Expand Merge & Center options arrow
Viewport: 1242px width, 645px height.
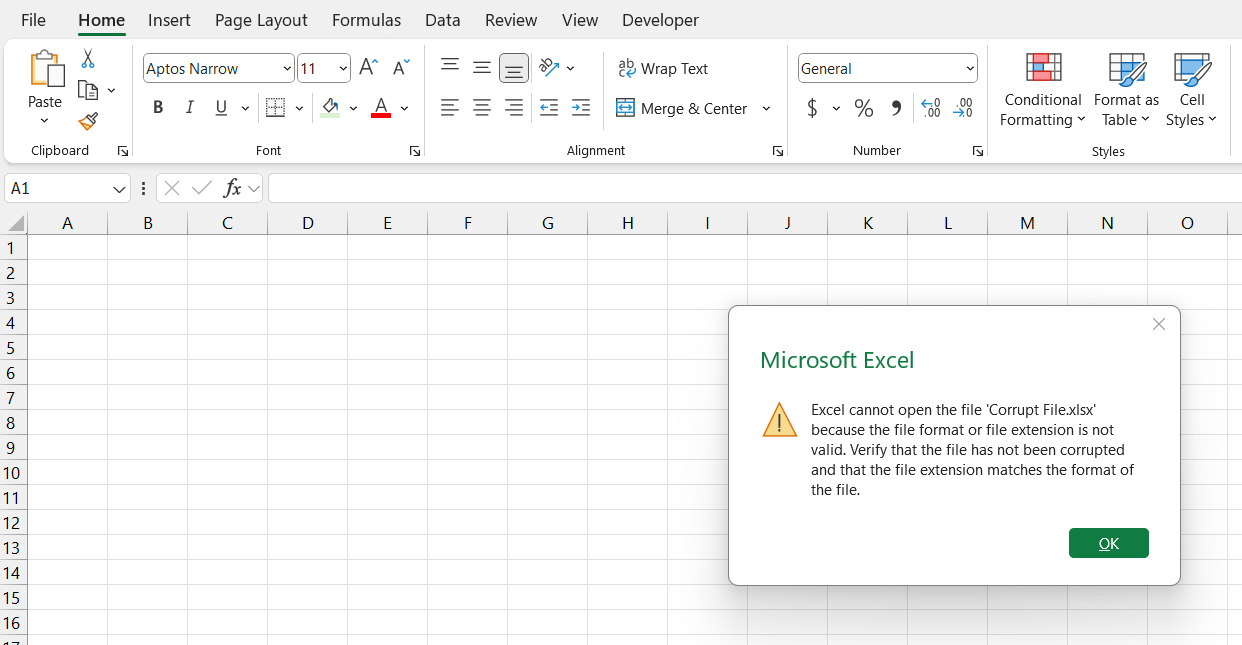pyautogui.click(x=767, y=108)
